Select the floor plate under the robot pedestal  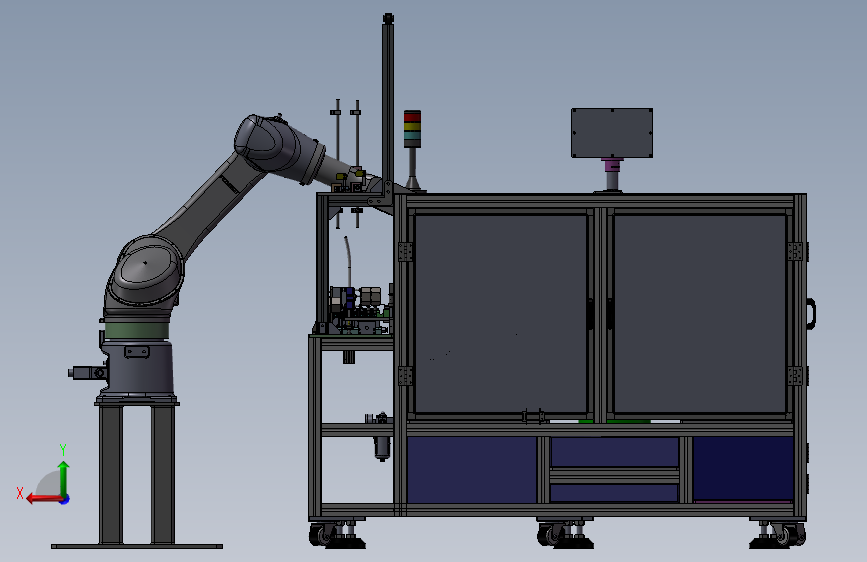137,547
